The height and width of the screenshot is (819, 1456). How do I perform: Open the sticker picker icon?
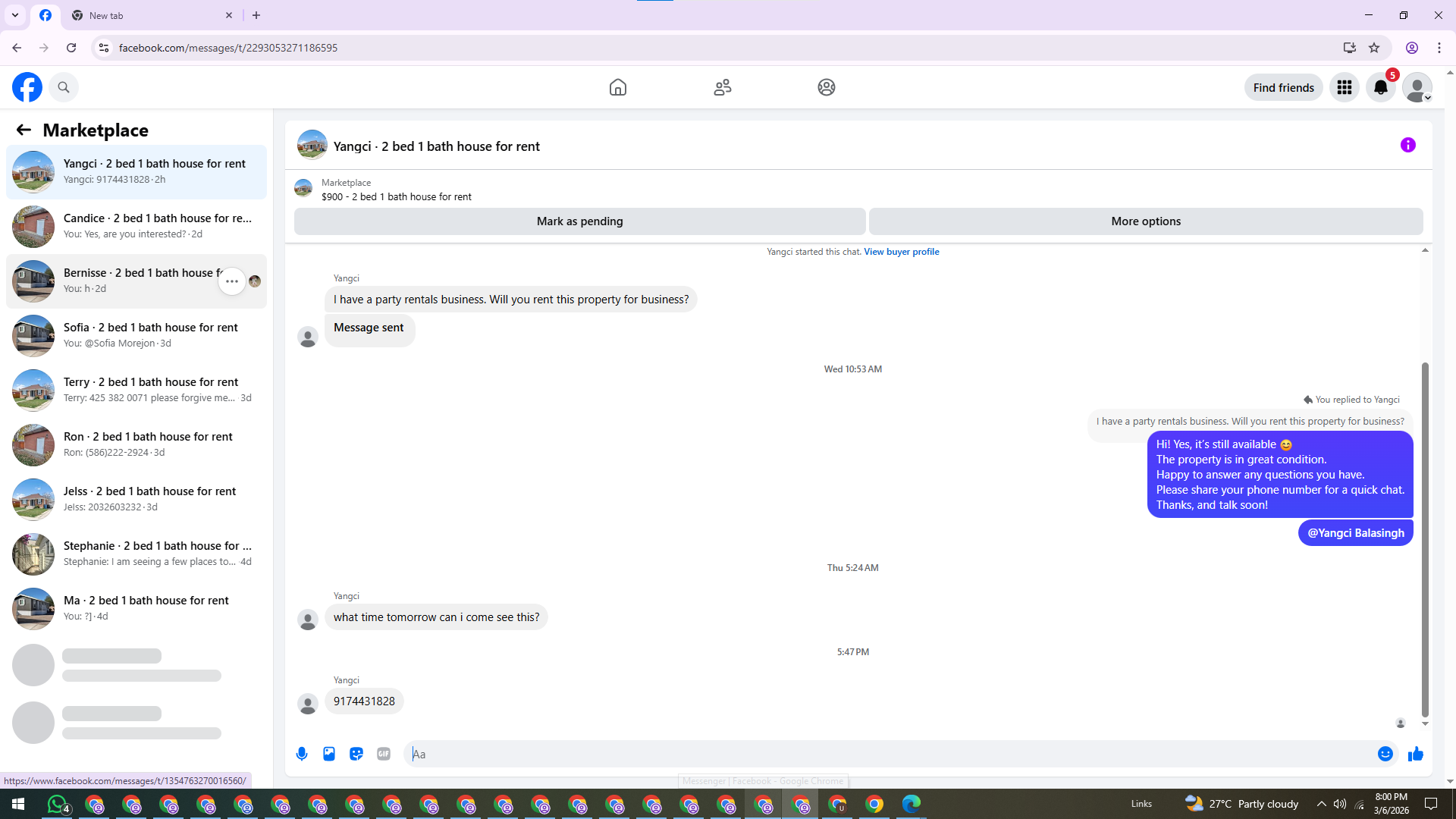pyautogui.click(x=356, y=754)
